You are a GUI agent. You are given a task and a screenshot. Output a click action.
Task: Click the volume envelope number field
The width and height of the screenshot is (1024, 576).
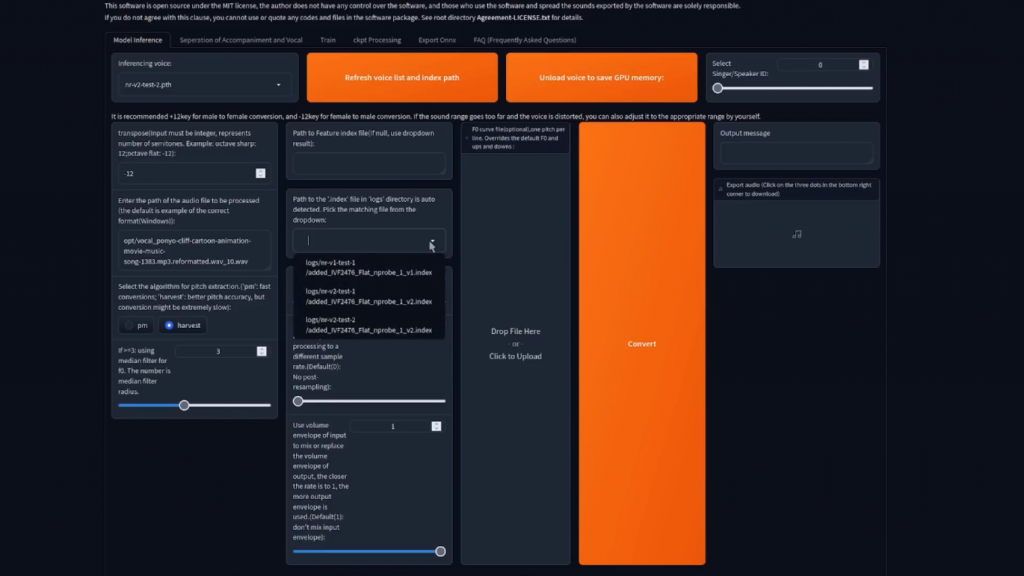pyautogui.click(x=396, y=426)
